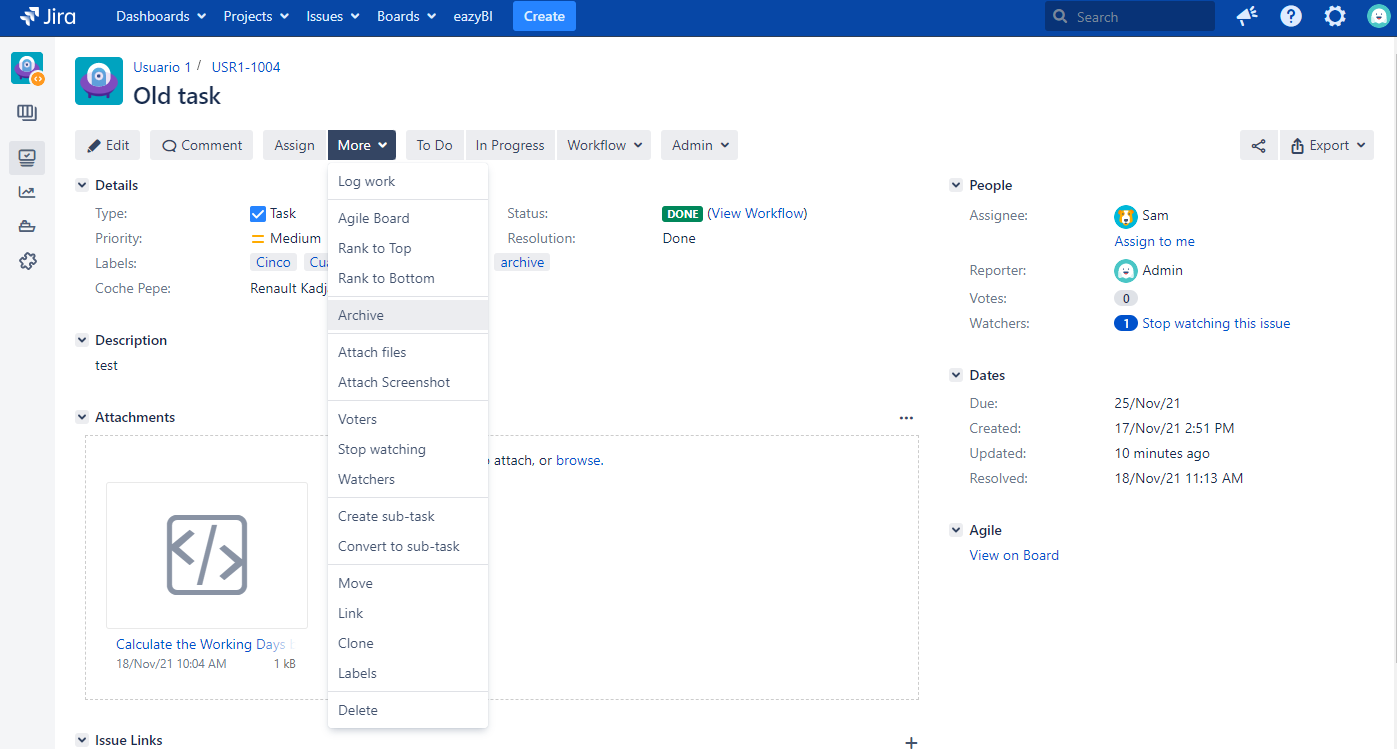Open Help via the question mark icon
This screenshot has width=1397, height=749.
coord(1291,16)
